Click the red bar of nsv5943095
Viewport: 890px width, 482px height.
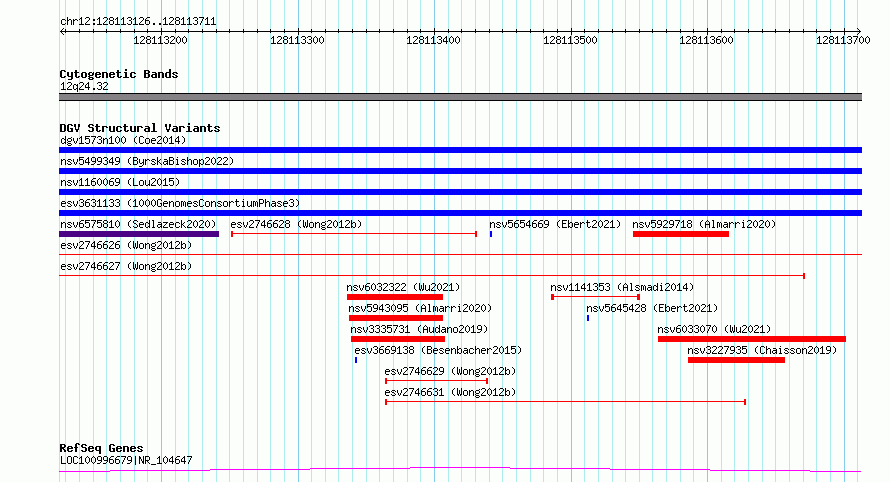tap(396, 318)
